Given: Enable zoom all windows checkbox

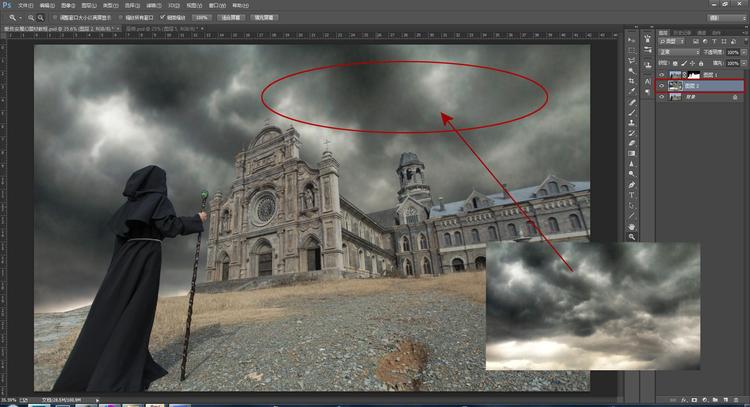Looking at the screenshot, I should [x=121, y=18].
